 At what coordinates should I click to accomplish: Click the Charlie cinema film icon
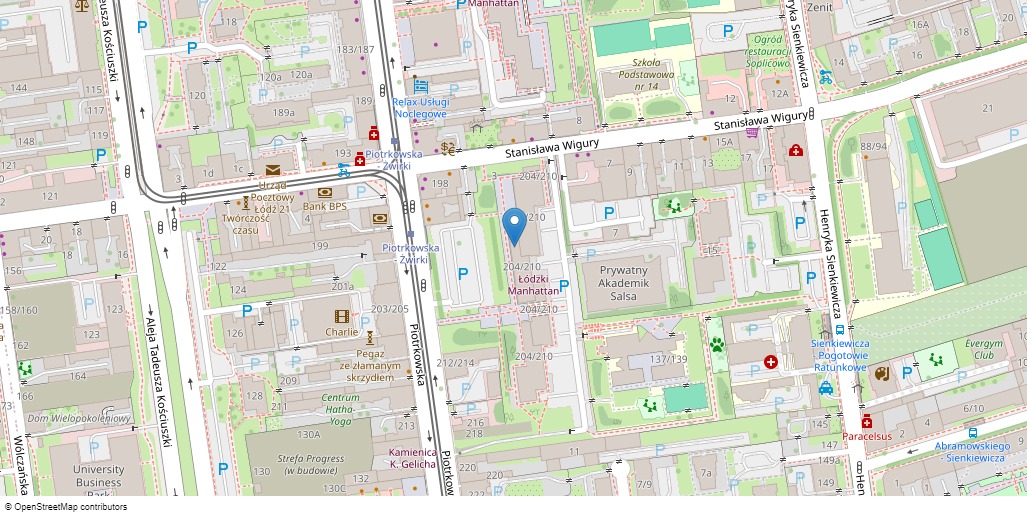coord(342,316)
